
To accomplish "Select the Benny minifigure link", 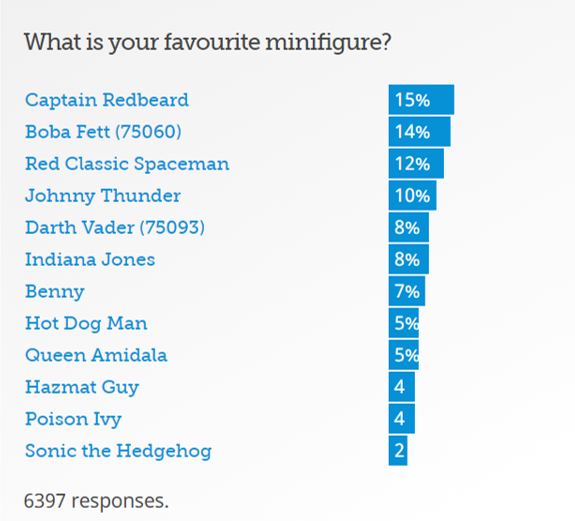I will coord(55,292).
